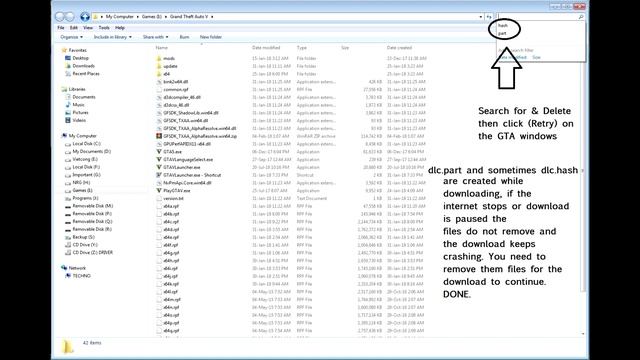This screenshot has width=640, height=360.
Task: Click the Forward navigation button
Action: [x=70, y=17]
